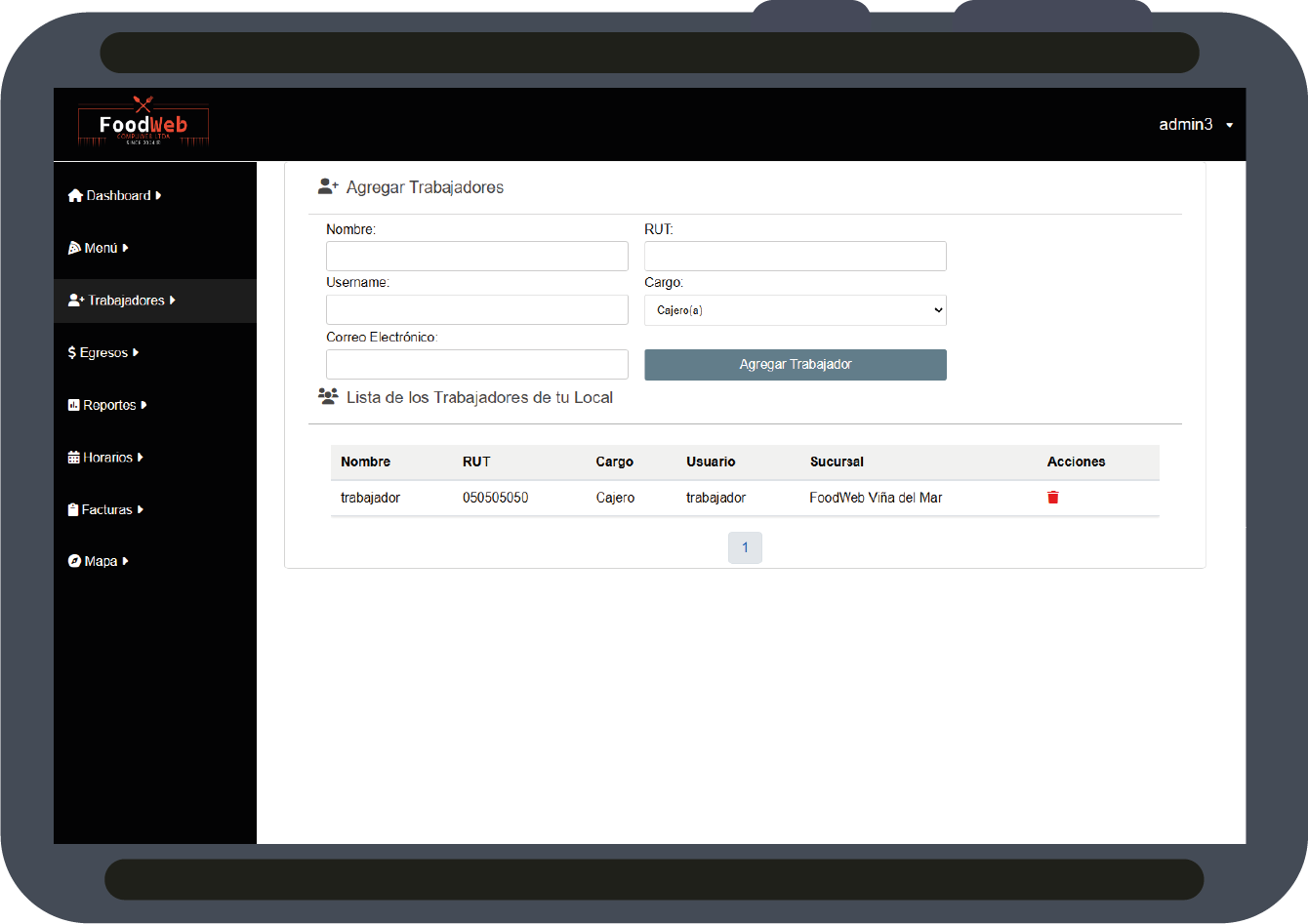The image size is (1308, 924).
Task: Open the Trabajadores sidebar section
Action: 126,301
